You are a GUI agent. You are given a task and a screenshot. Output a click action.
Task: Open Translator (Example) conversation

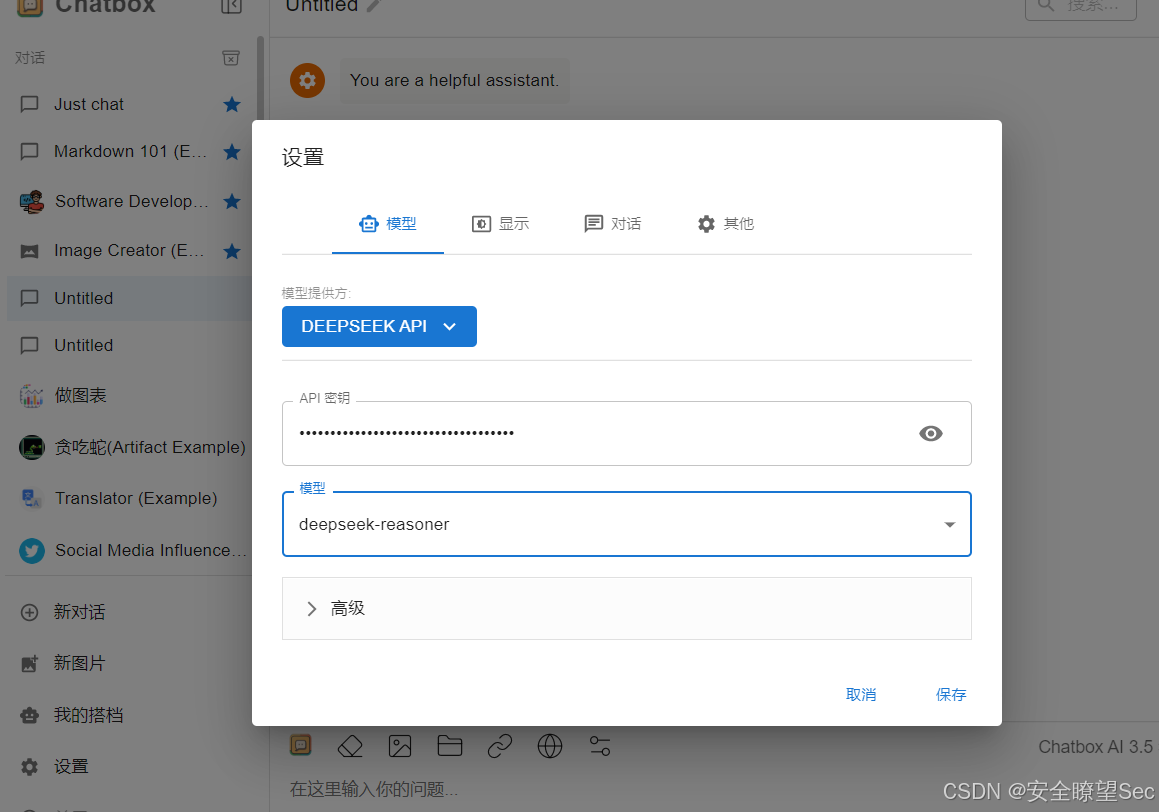pos(129,499)
